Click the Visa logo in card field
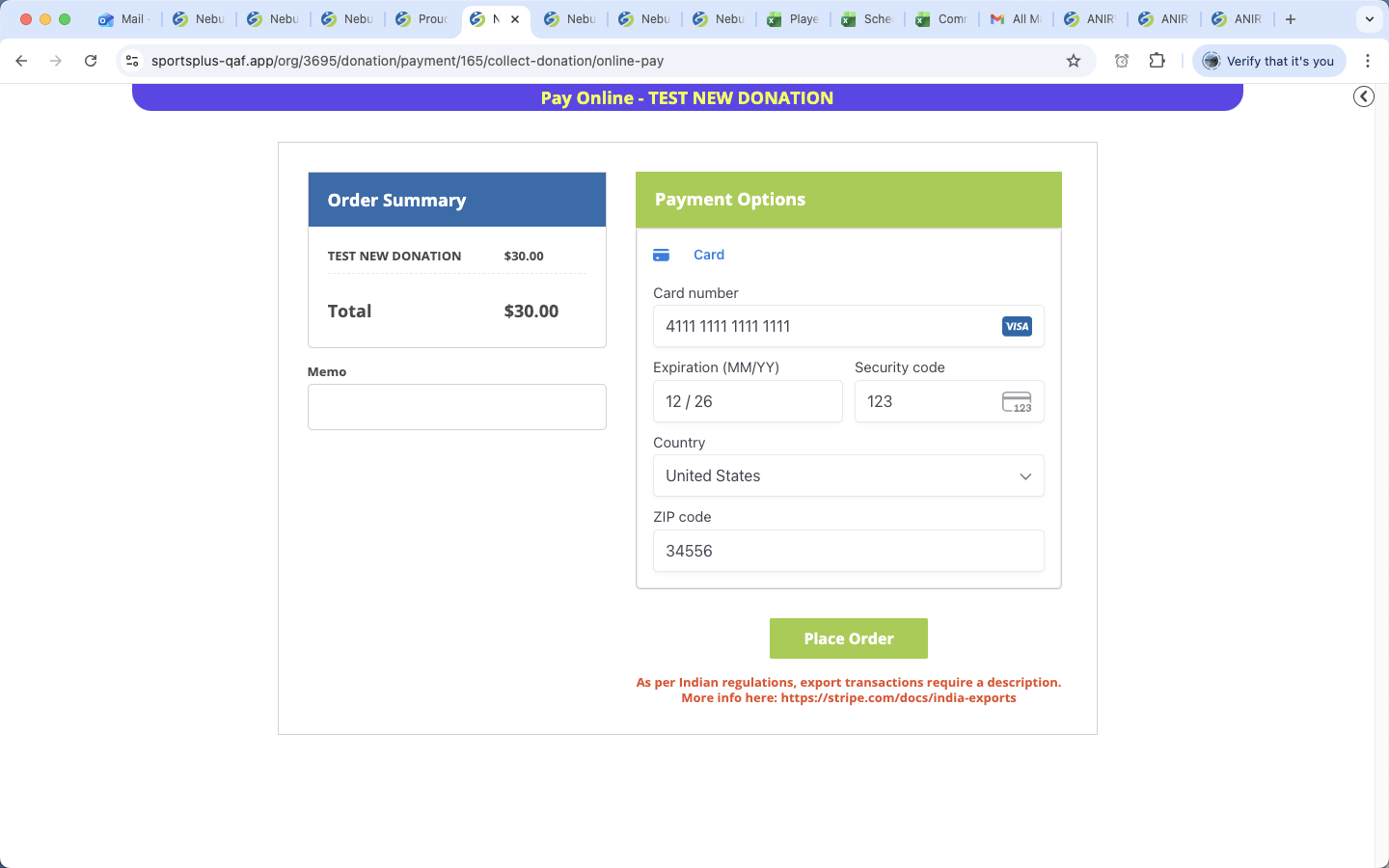This screenshot has height=868, width=1389. 1017,327
